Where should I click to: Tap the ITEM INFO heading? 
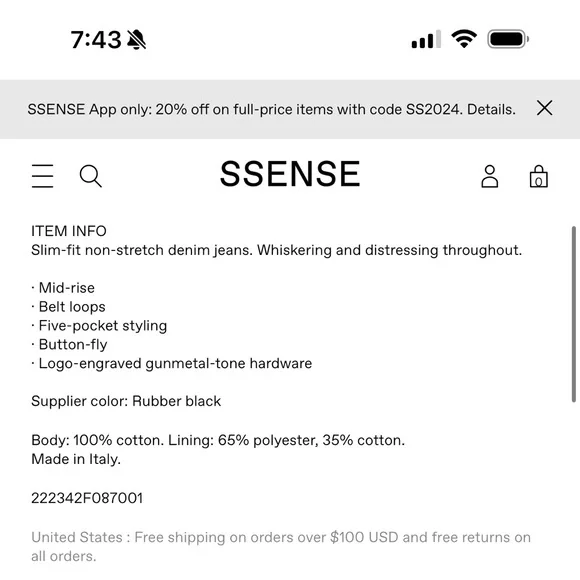pyautogui.click(x=69, y=231)
